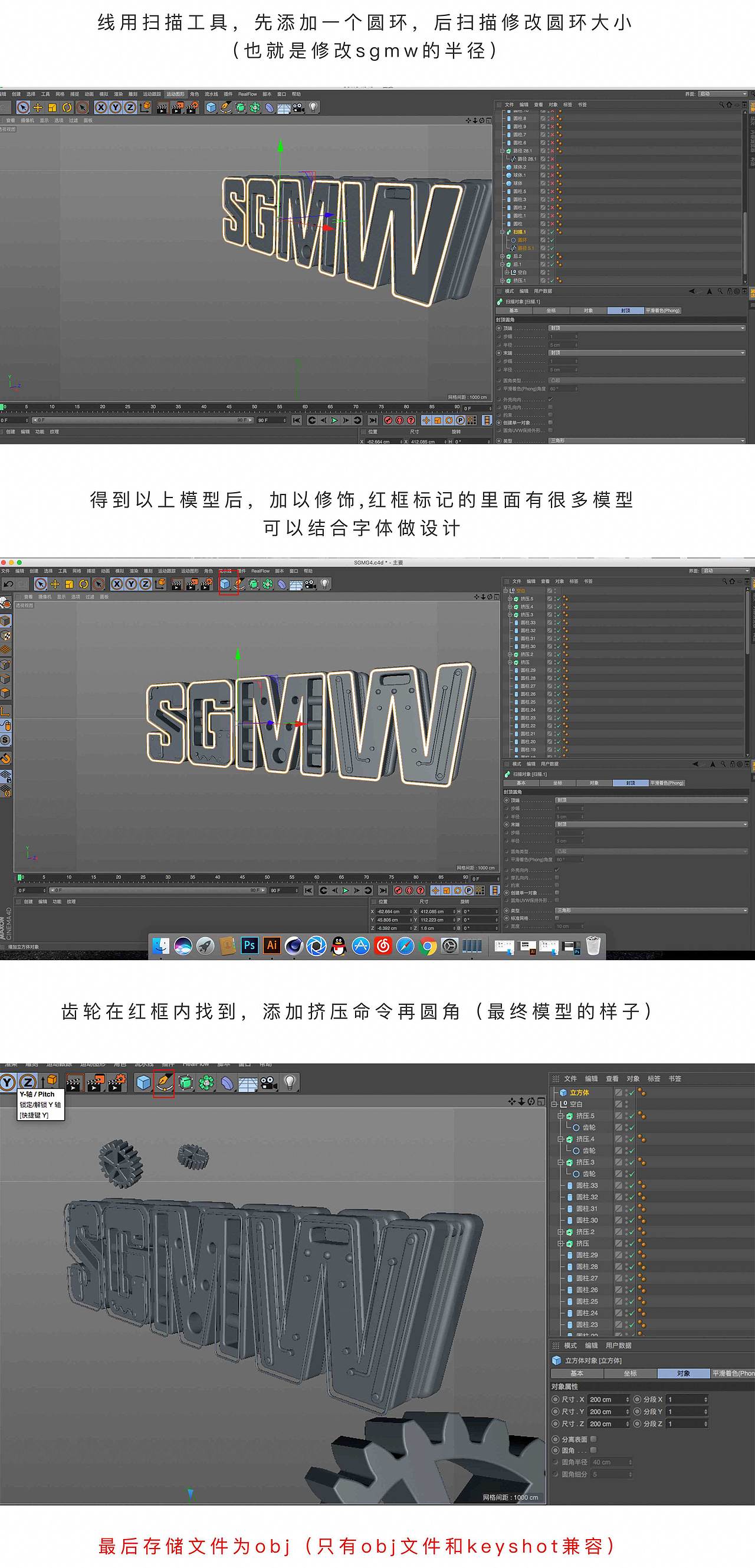
Task: Click the 尺寸 . Y stepper arrows, bottom screenshot
Action: (x=628, y=1412)
